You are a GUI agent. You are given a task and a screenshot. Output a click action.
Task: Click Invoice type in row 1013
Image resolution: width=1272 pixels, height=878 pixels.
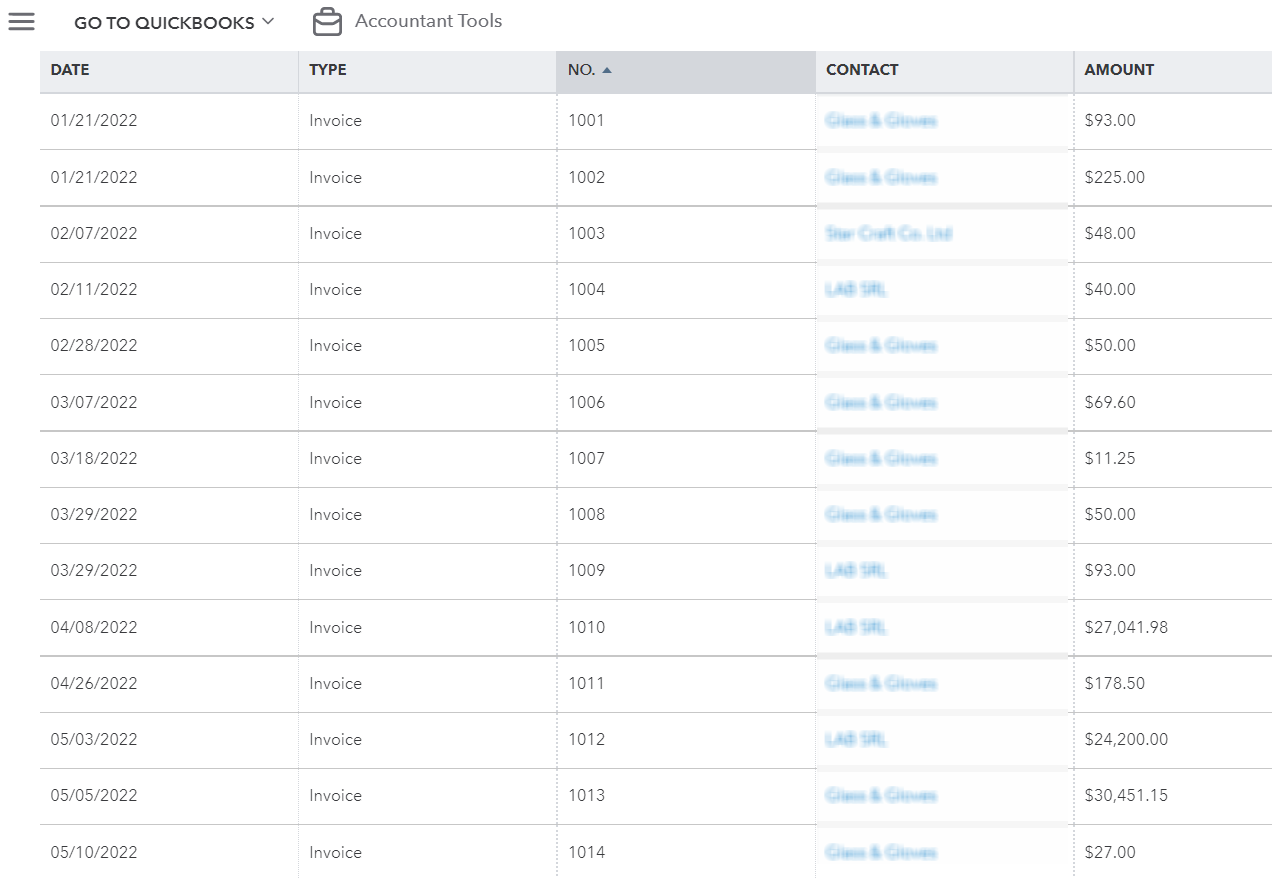click(x=335, y=795)
